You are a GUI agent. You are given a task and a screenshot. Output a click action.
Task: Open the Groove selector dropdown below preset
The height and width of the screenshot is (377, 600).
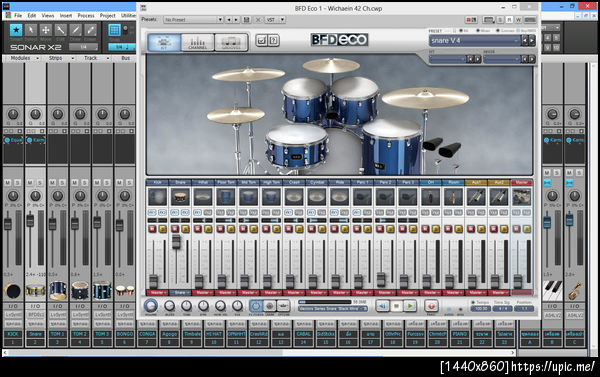coord(502,59)
